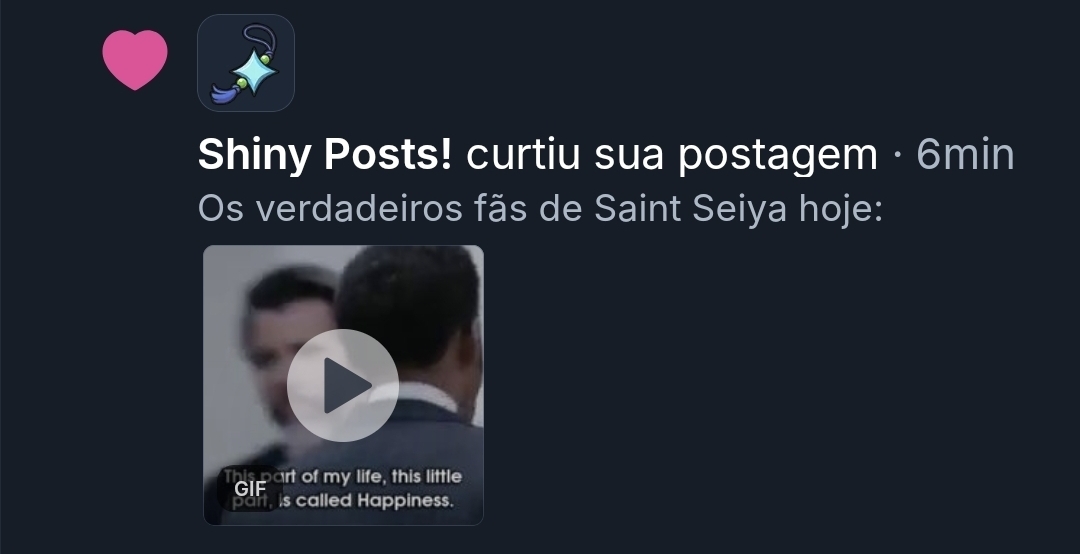Click the GIF badge on the thumbnail

[250, 489]
